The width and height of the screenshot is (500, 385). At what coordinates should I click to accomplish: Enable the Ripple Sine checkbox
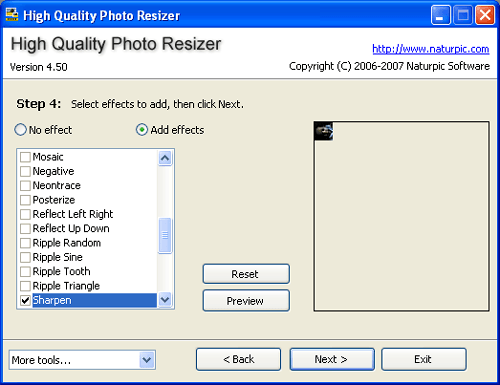(x=25, y=257)
